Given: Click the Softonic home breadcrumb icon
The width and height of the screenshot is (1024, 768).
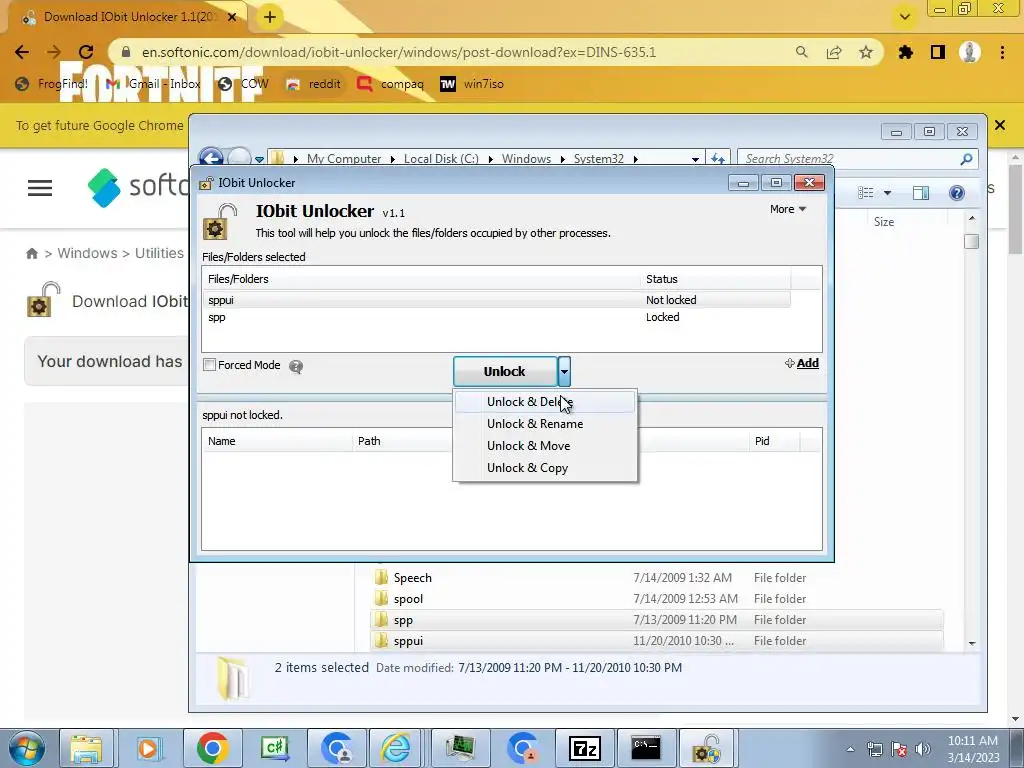Looking at the screenshot, I should click(x=31, y=253).
